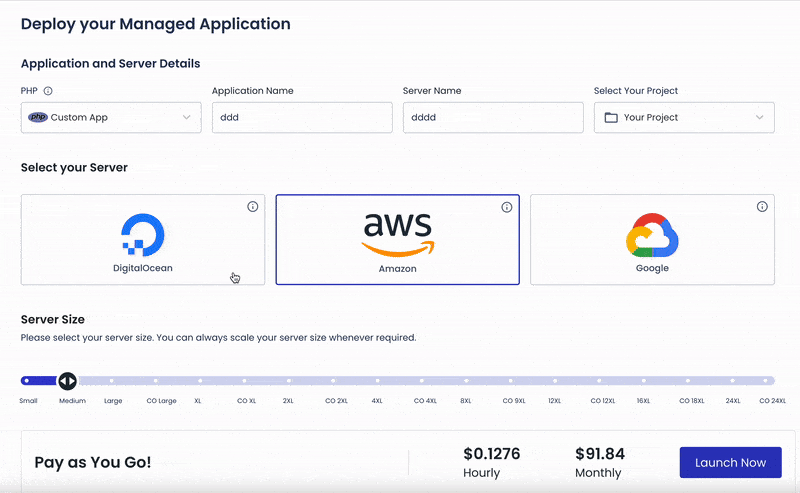Pick the CO 12XL size marker
This screenshot has height=493, width=800.
(x=599, y=381)
